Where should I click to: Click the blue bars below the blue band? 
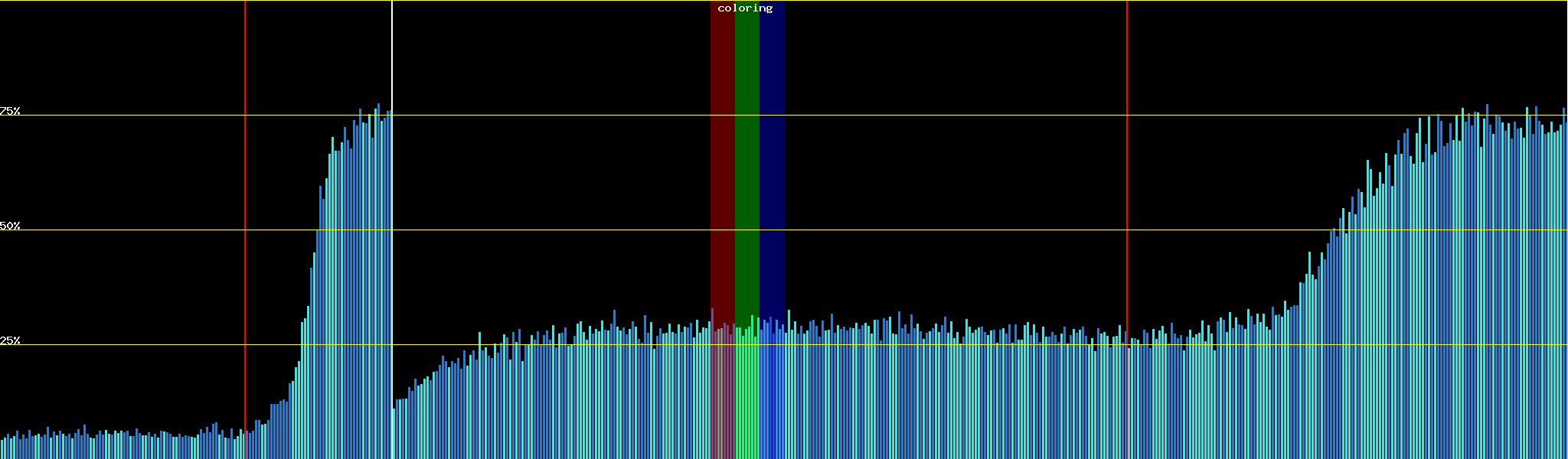(772, 398)
